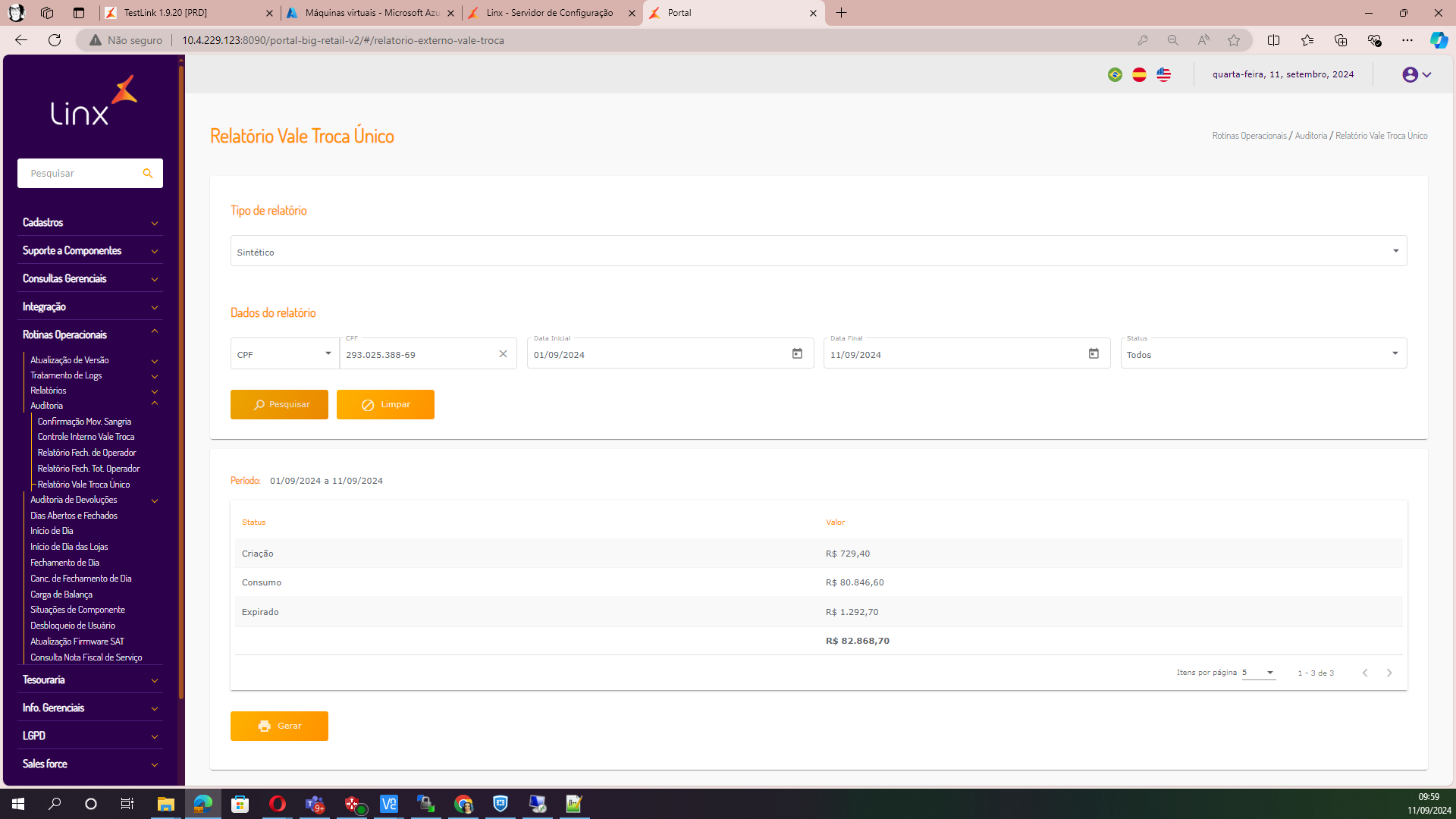Open the browser settings ellipsis menu
The height and width of the screenshot is (819, 1456).
(1407, 40)
